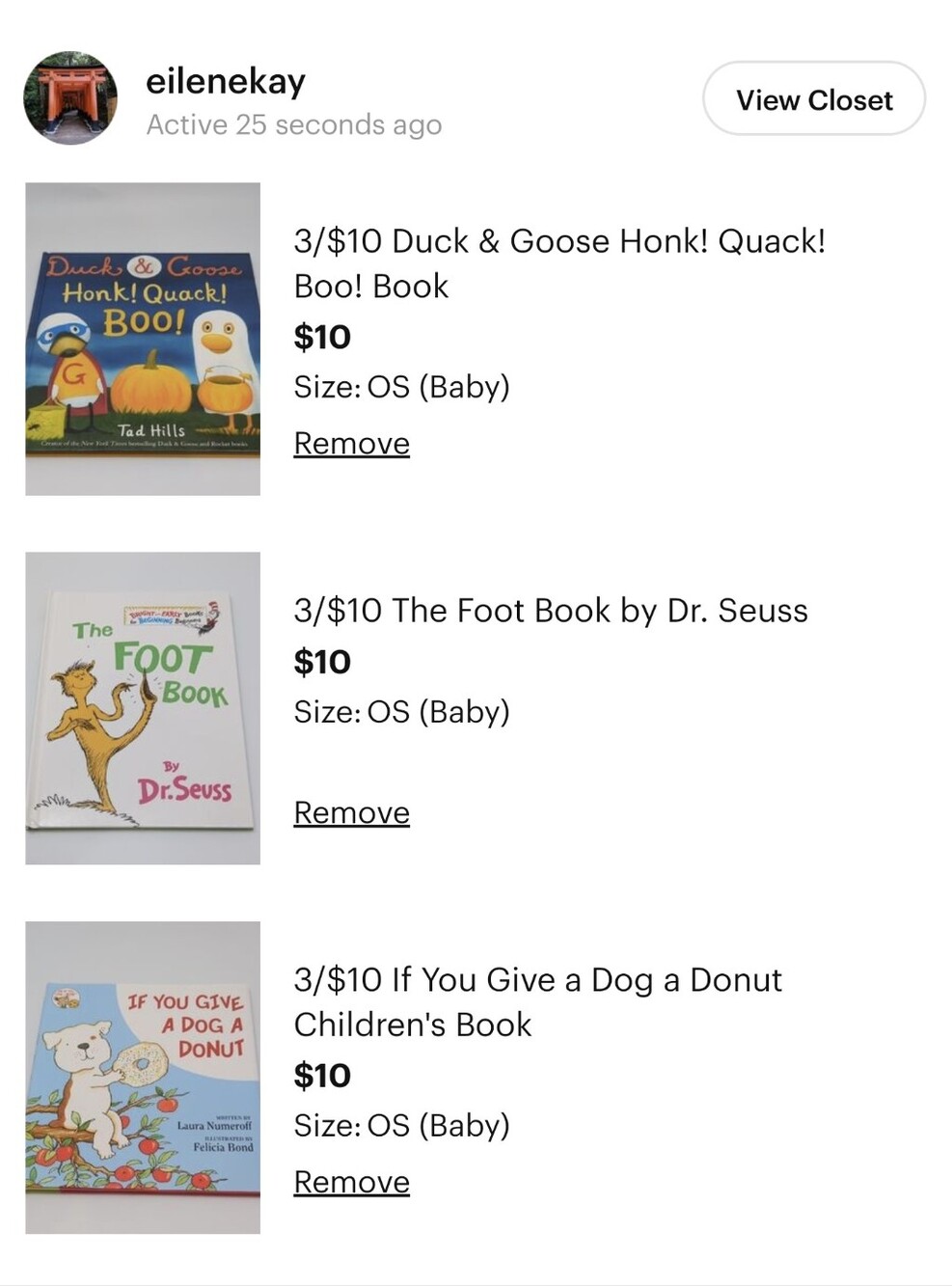Screen dimensions: 952x1286
Task: Click the $10 price under Duck & Goose
Action: 322,337
